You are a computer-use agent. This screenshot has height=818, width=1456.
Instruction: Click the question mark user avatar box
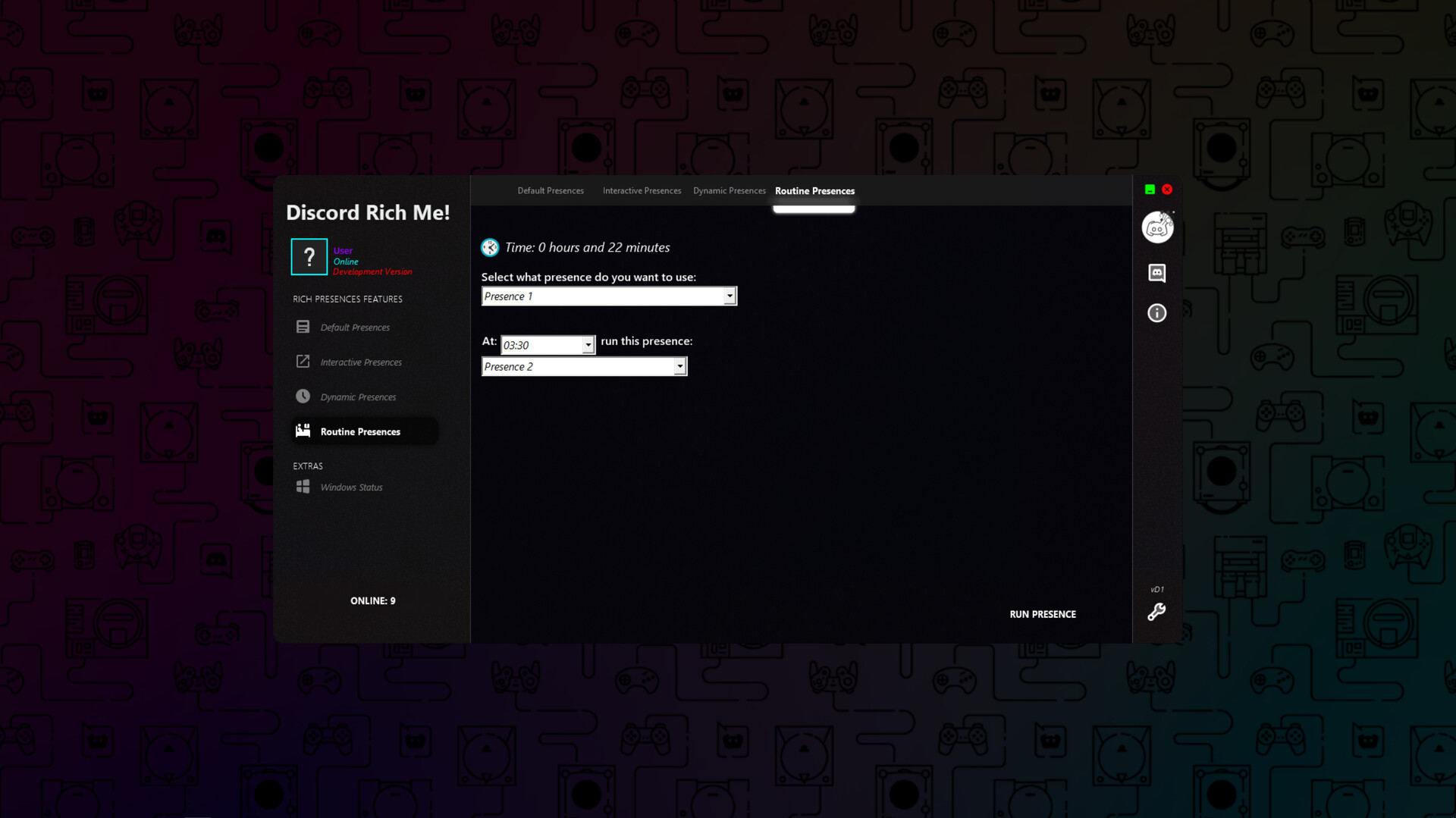(309, 257)
